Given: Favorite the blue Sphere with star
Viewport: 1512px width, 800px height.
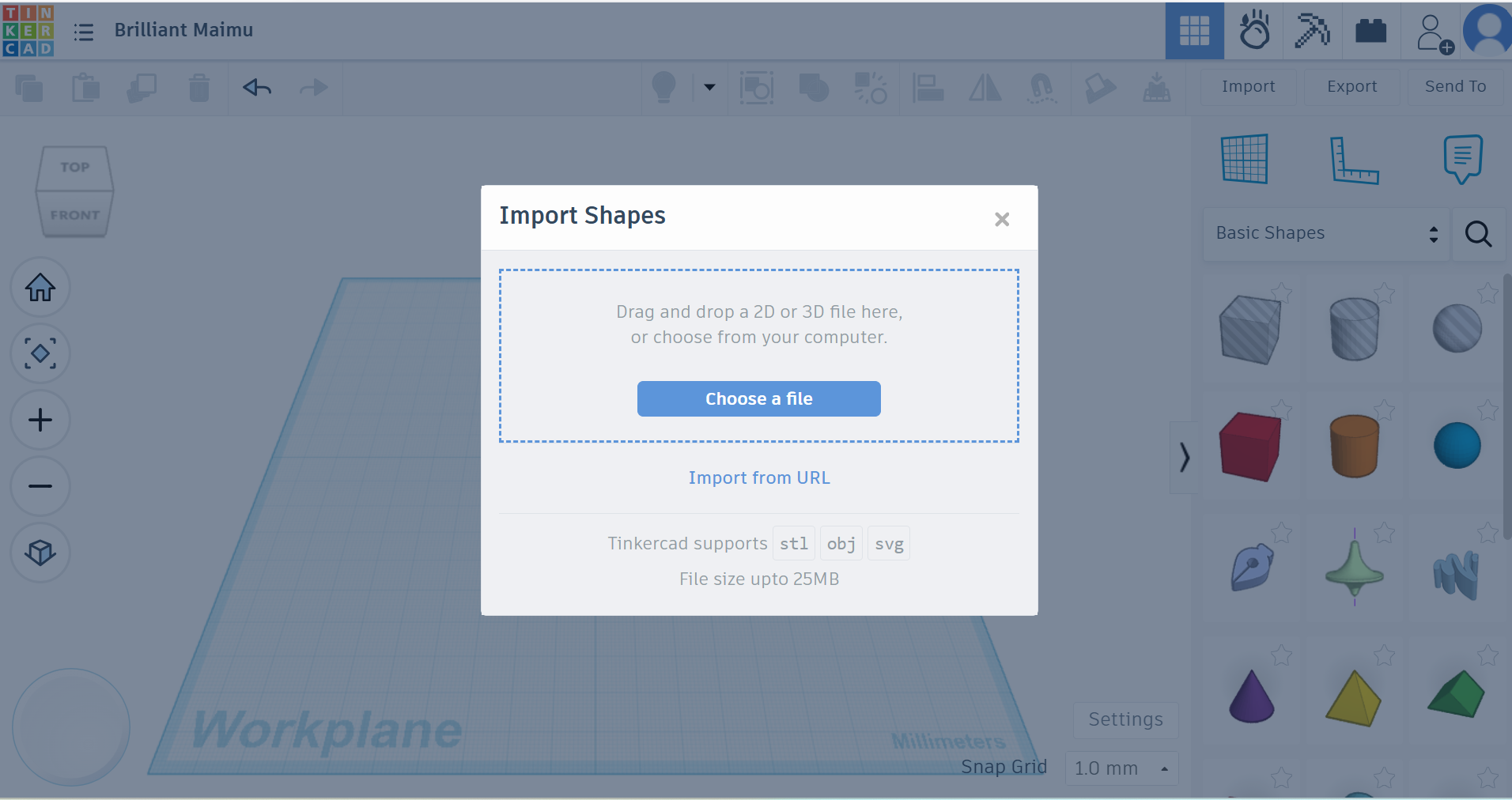Looking at the screenshot, I should [x=1487, y=410].
